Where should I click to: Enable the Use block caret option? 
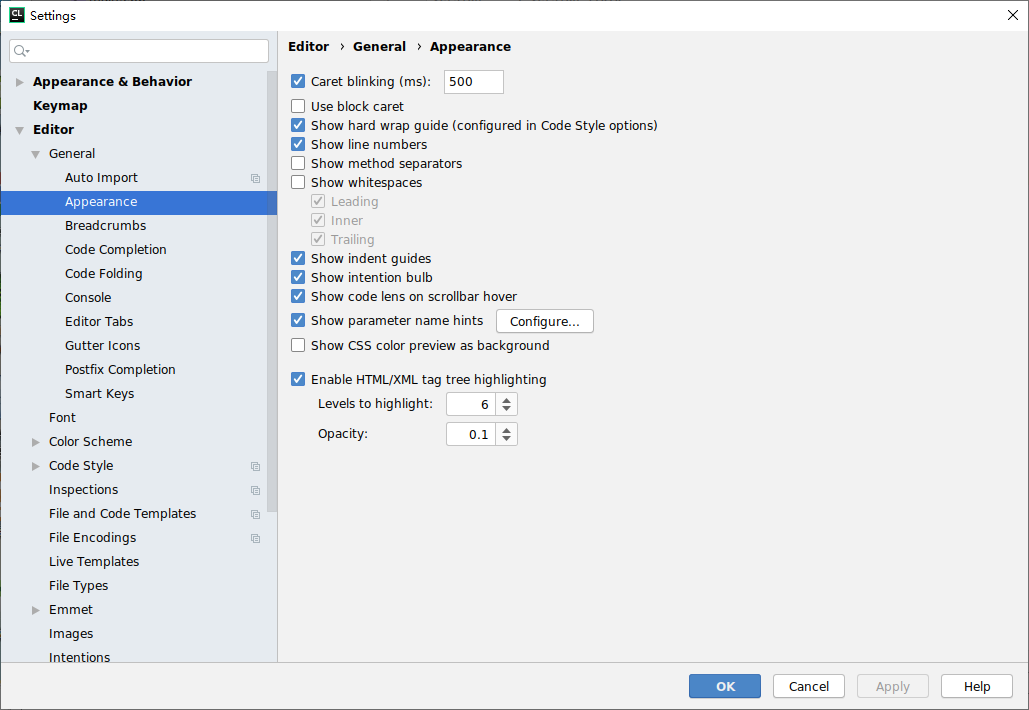tap(297, 106)
